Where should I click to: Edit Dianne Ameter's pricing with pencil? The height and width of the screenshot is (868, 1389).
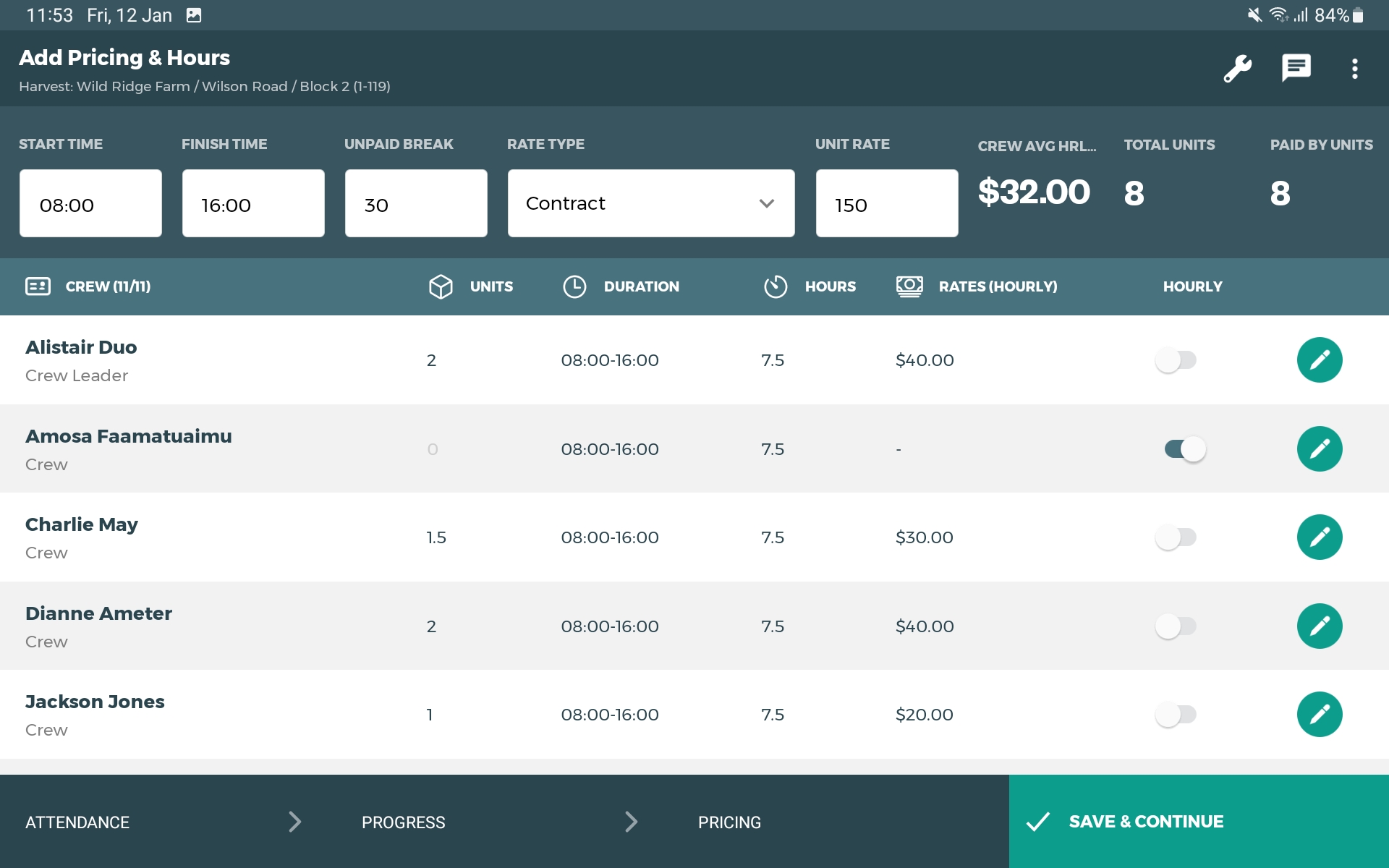1319,626
